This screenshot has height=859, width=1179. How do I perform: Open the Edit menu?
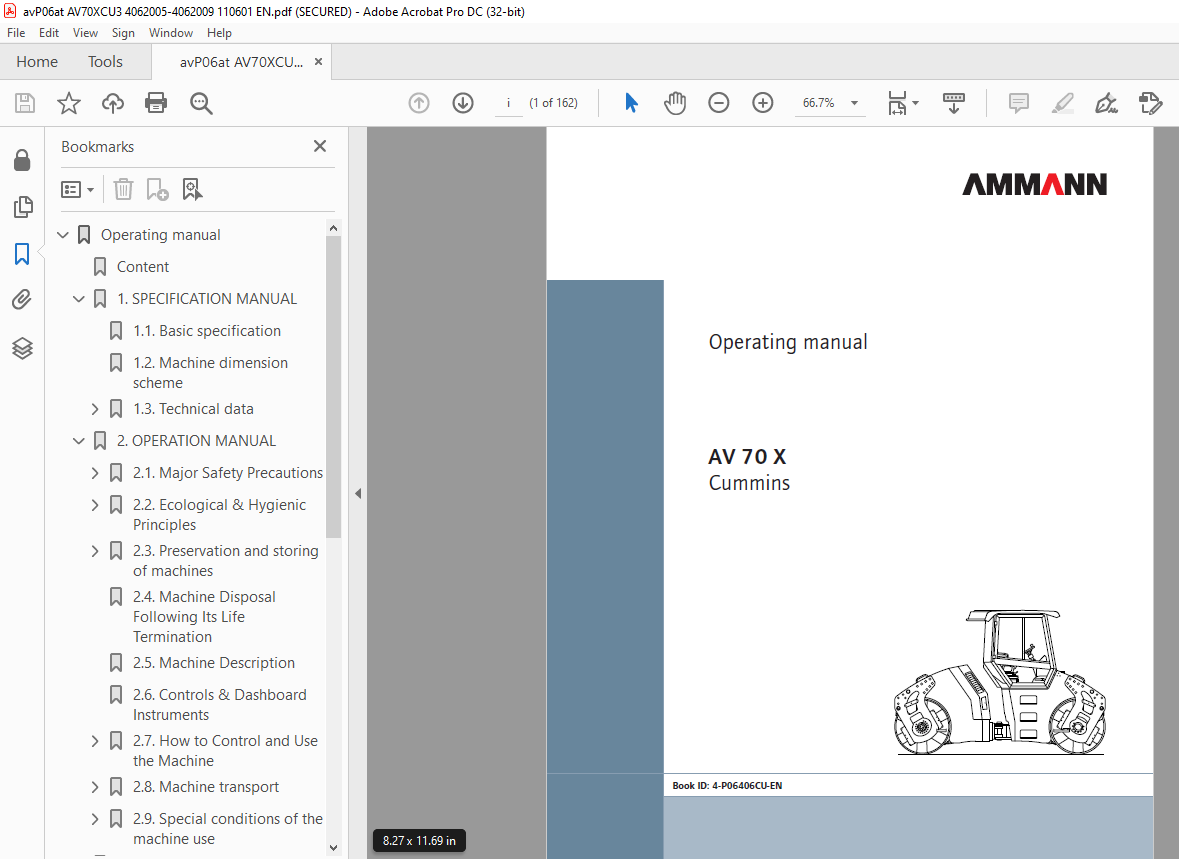pos(49,33)
